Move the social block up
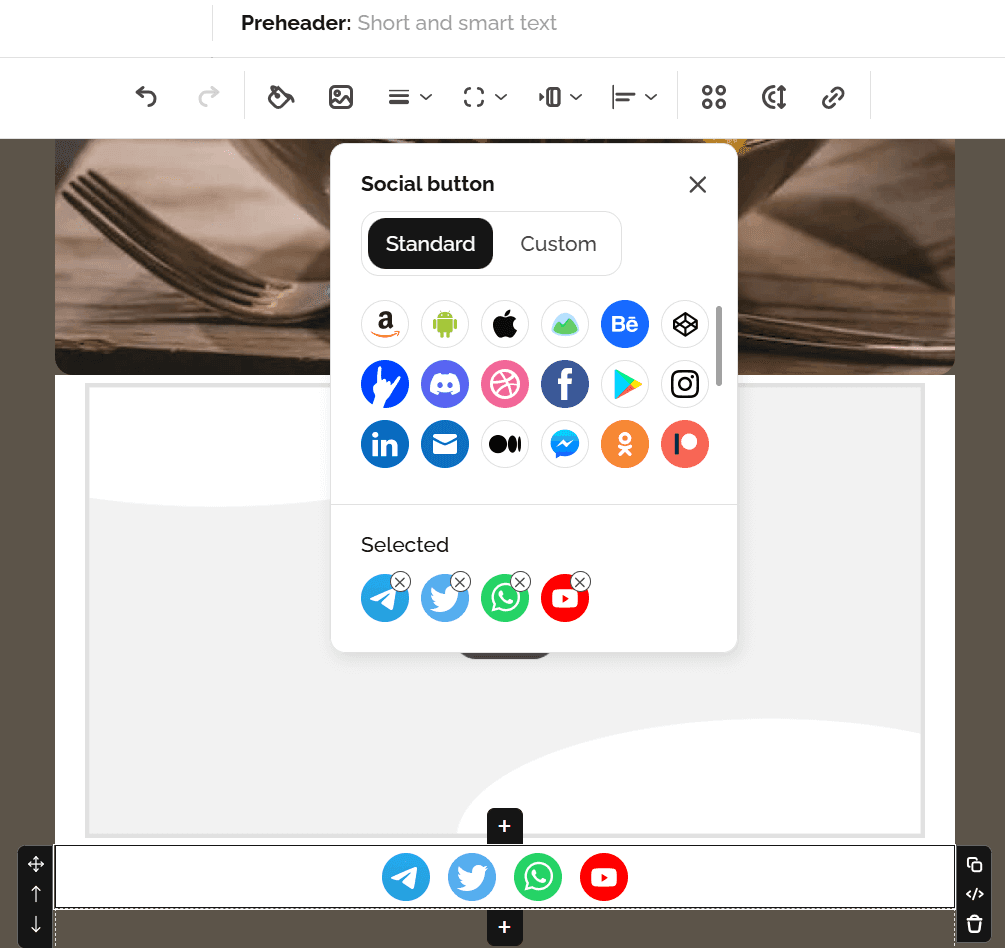Screen dimensions: 1005x948 (x=36, y=894)
